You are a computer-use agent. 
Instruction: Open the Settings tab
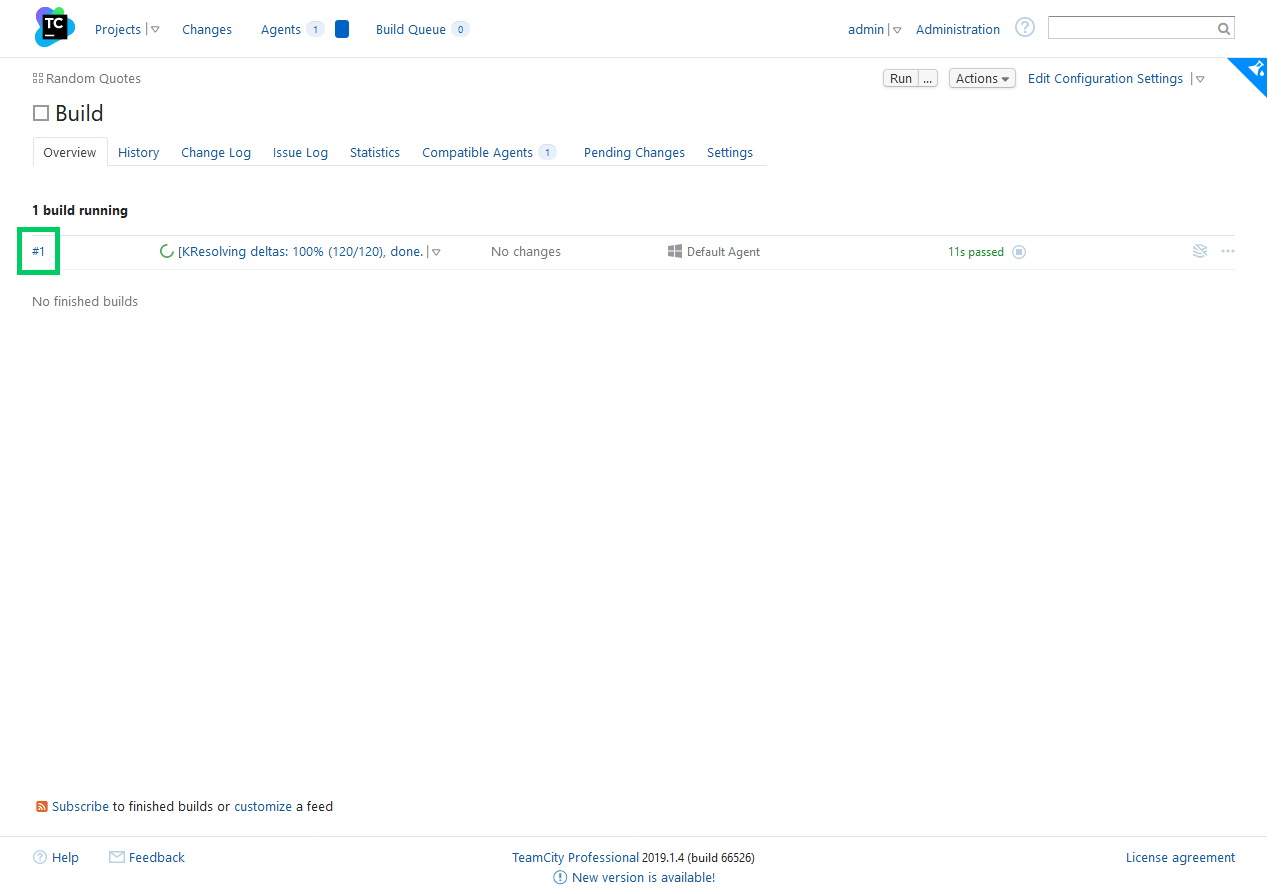730,152
